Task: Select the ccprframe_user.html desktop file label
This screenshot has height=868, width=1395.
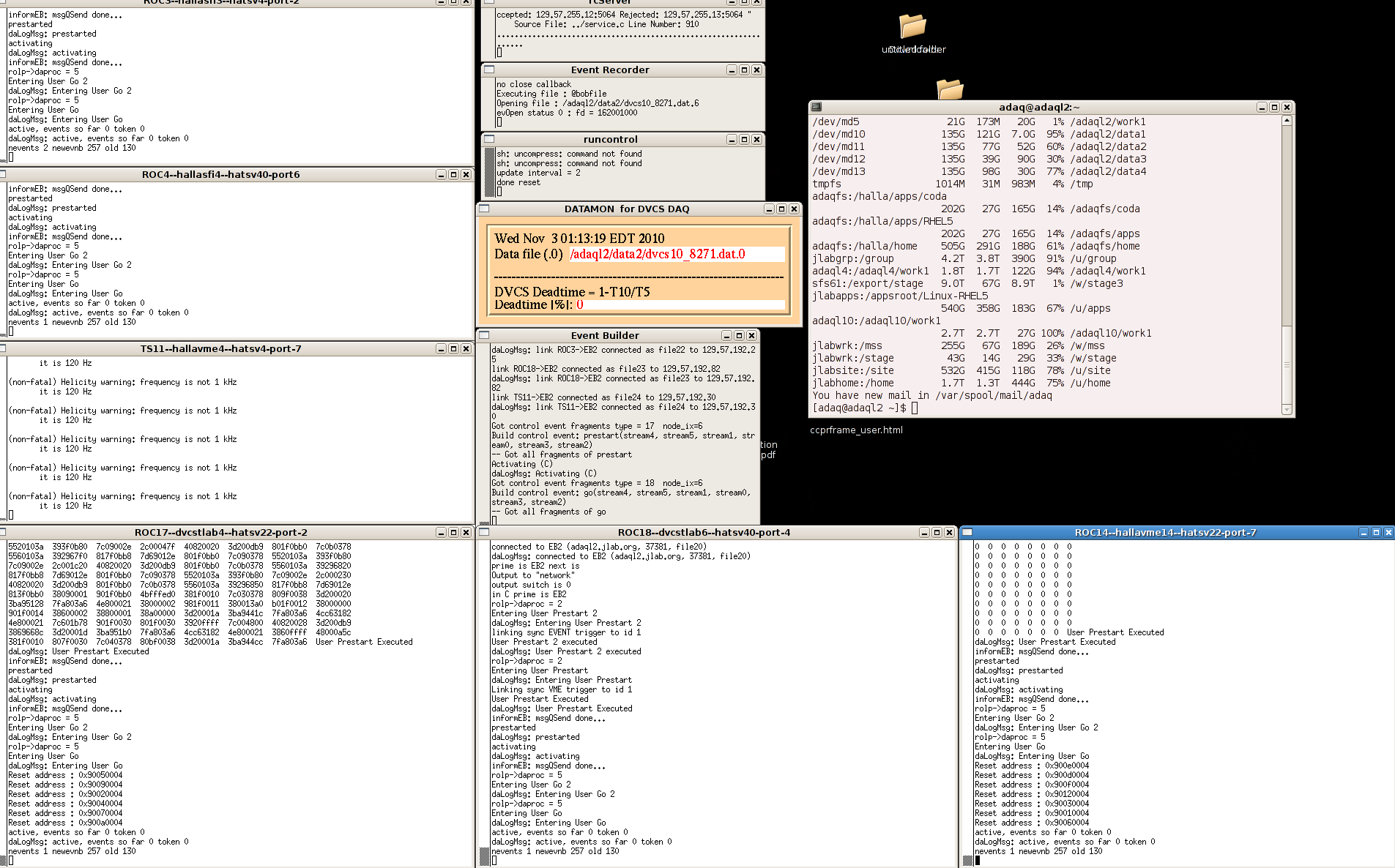Action: pyautogui.click(x=856, y=430)
